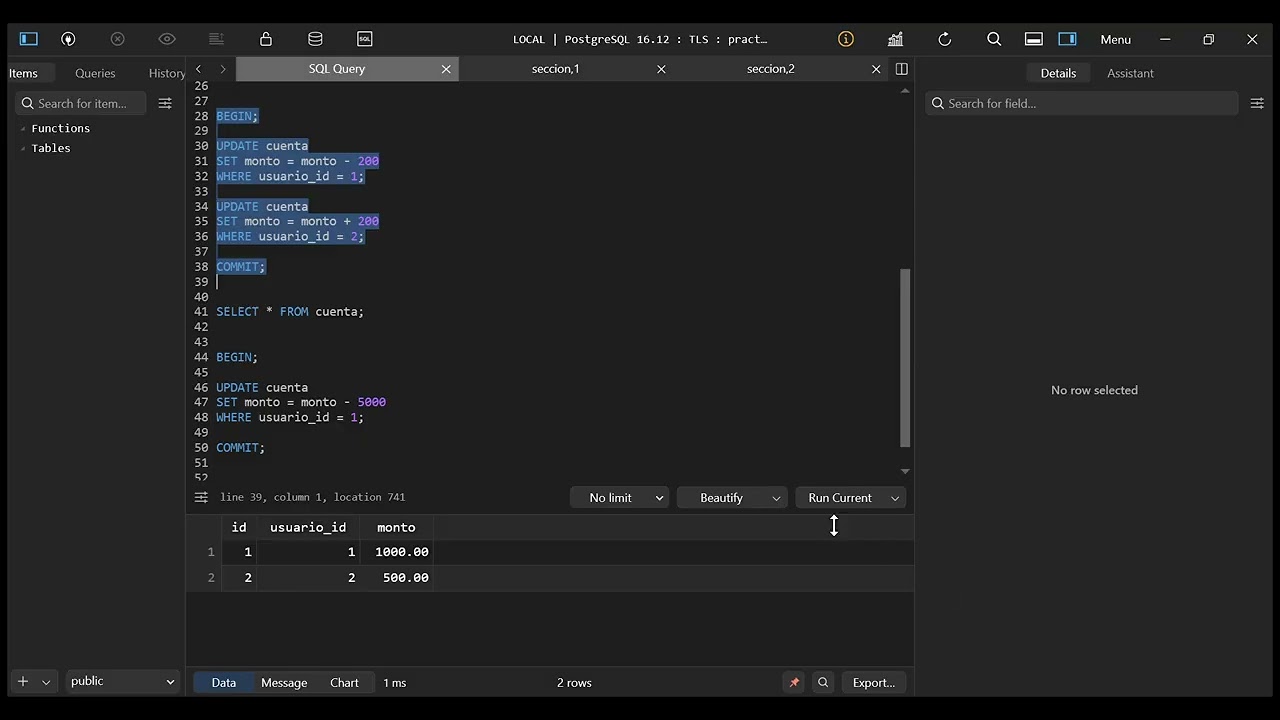Open the metrics chart icon

895,39
